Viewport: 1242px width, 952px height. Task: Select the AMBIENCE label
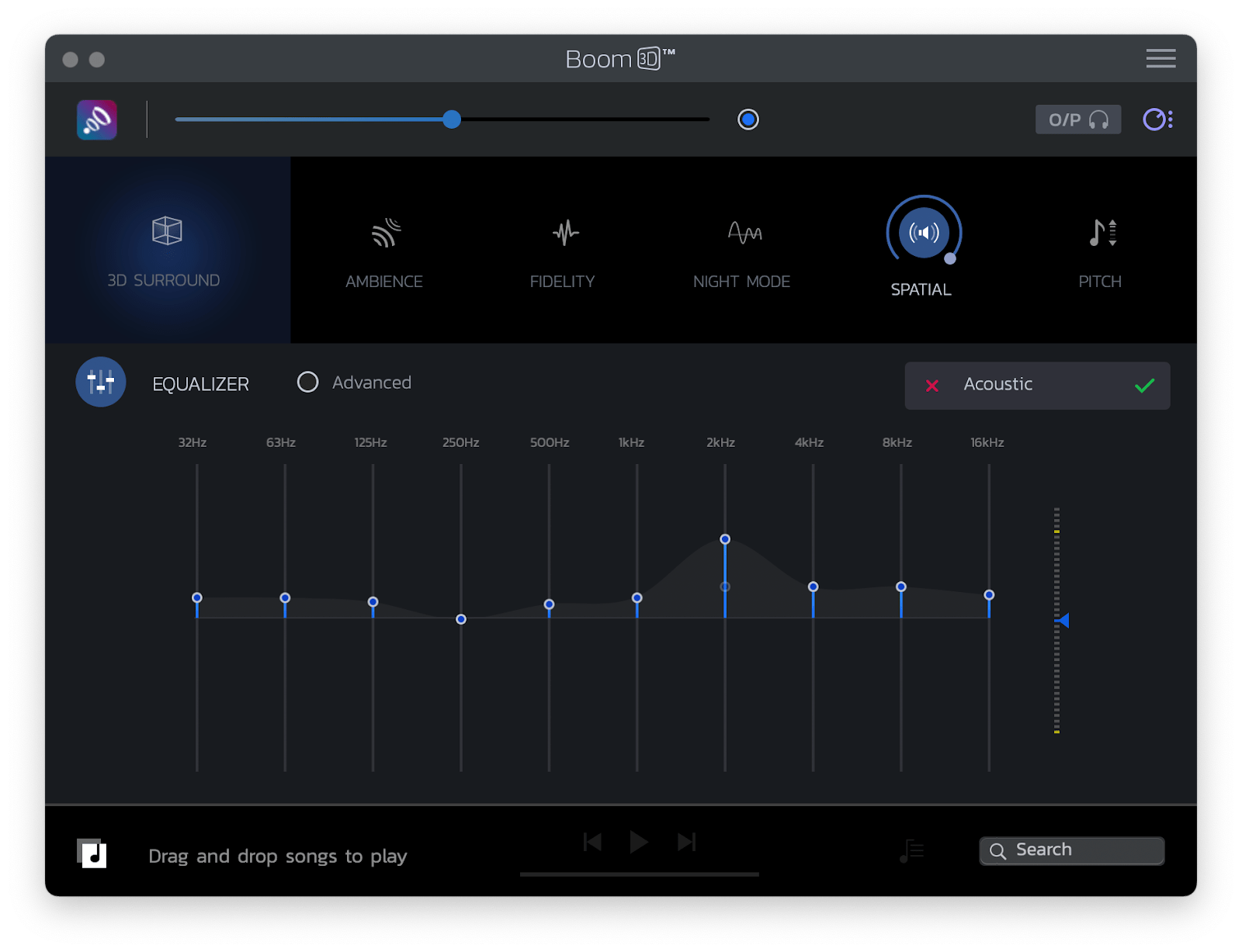tap(384, 282)
